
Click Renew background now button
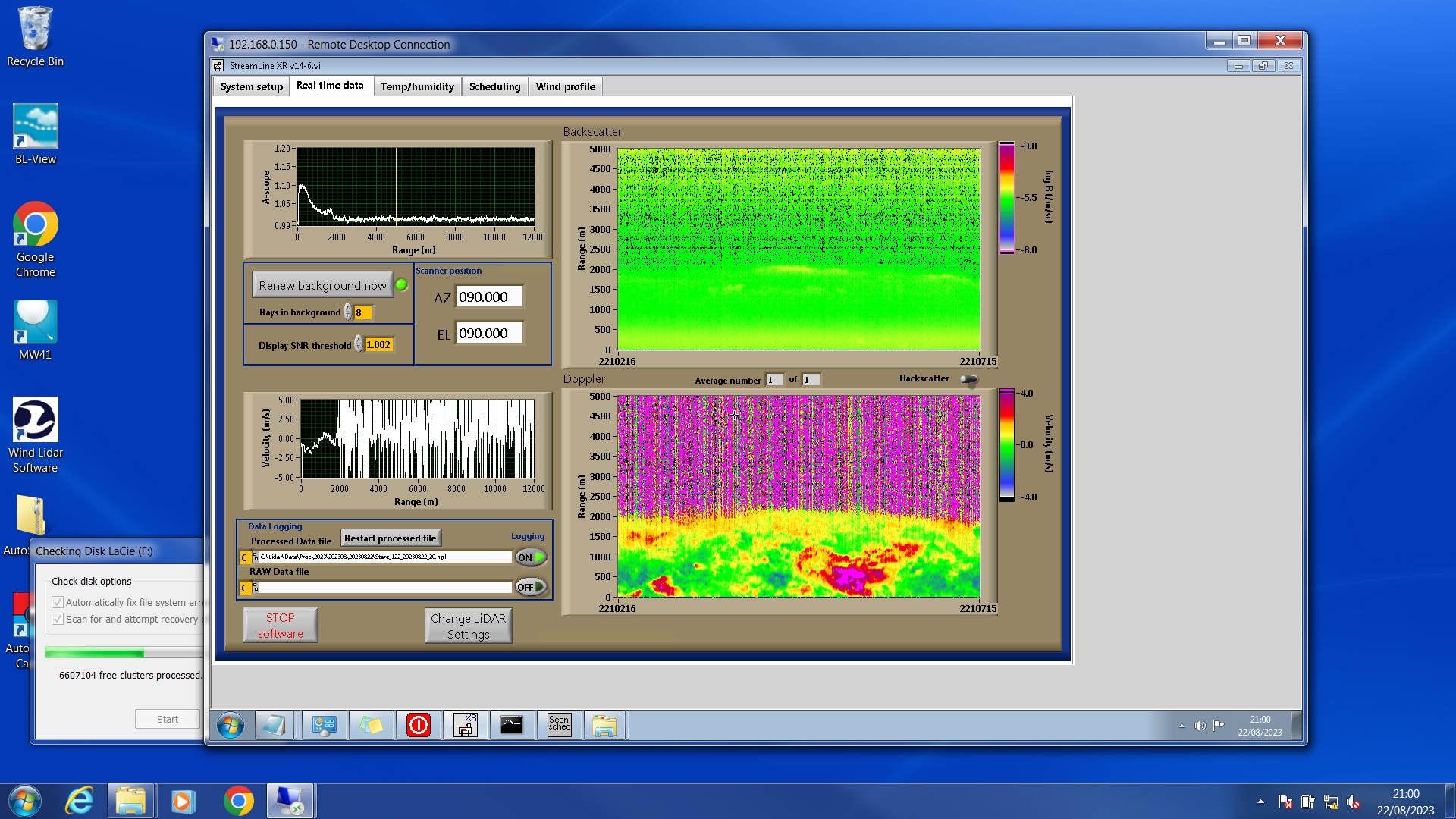pos(322,285)
